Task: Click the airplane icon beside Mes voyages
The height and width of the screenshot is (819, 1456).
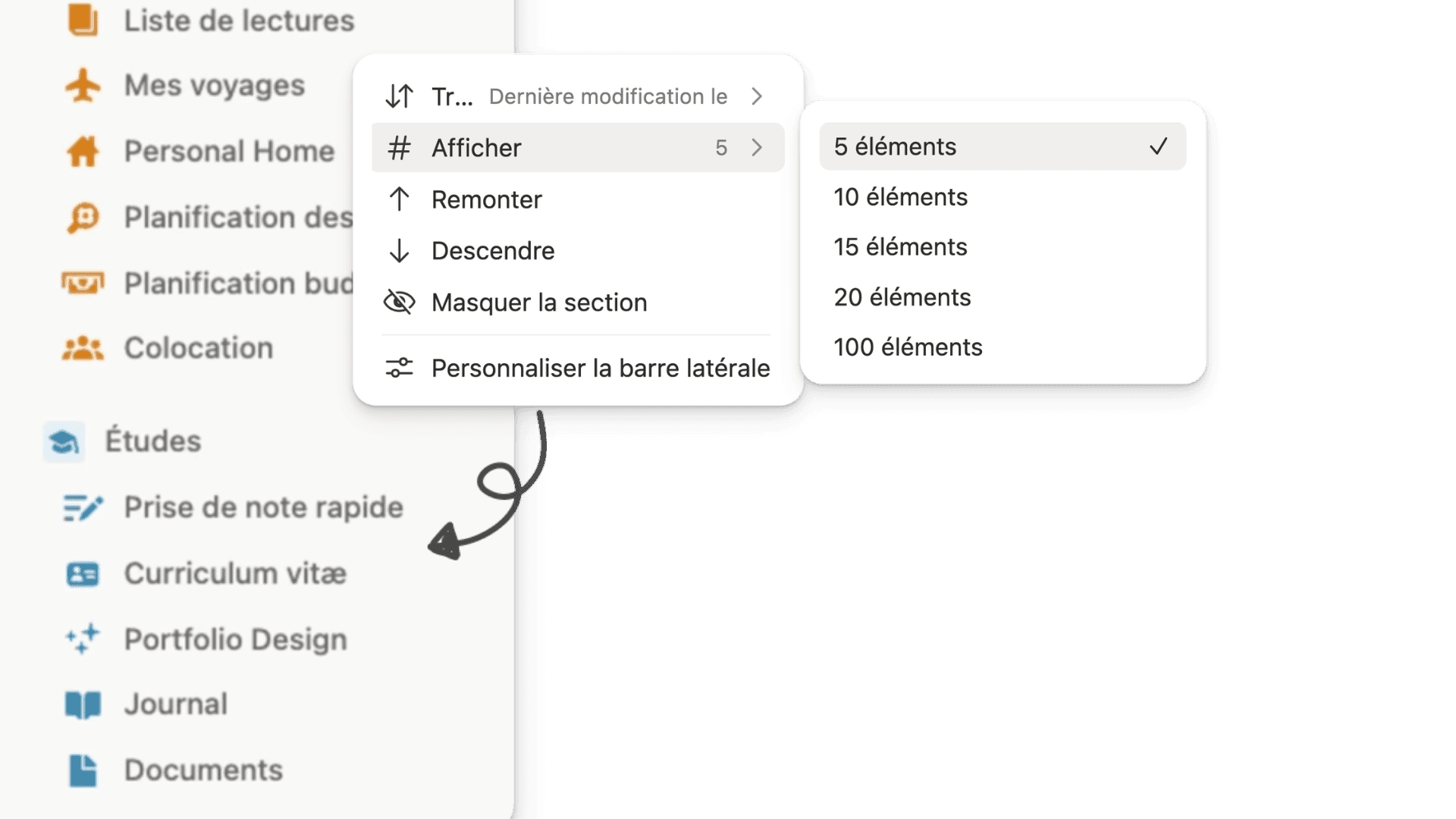Action: [x=83, y=85]
